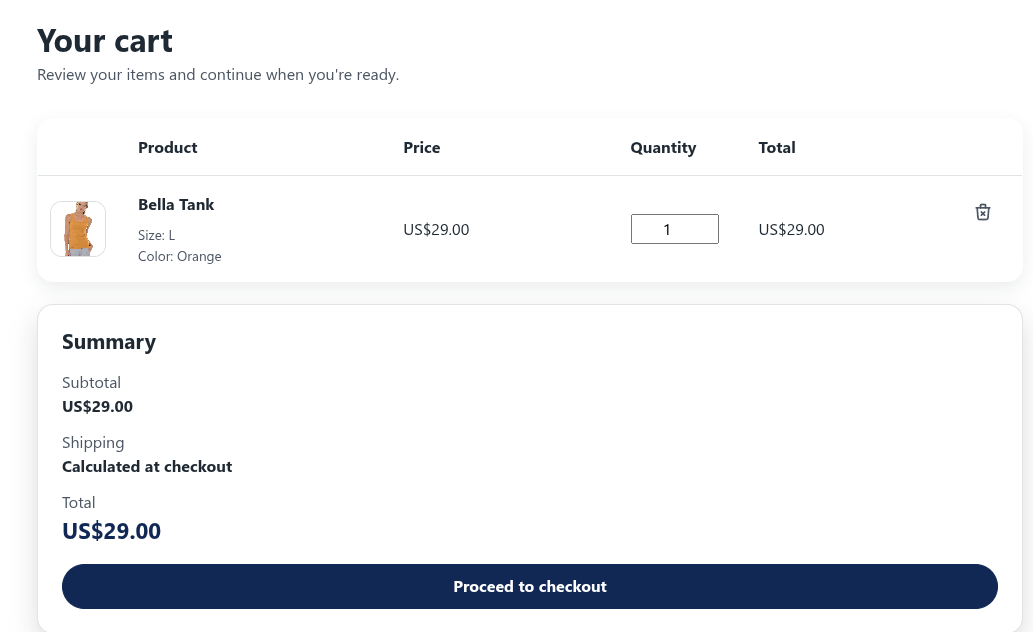Image resolution: width=1033 pixels, height=632 pixels.
Task: Click the unit price US$29.00 in the Price column
Action: (436, 229)
